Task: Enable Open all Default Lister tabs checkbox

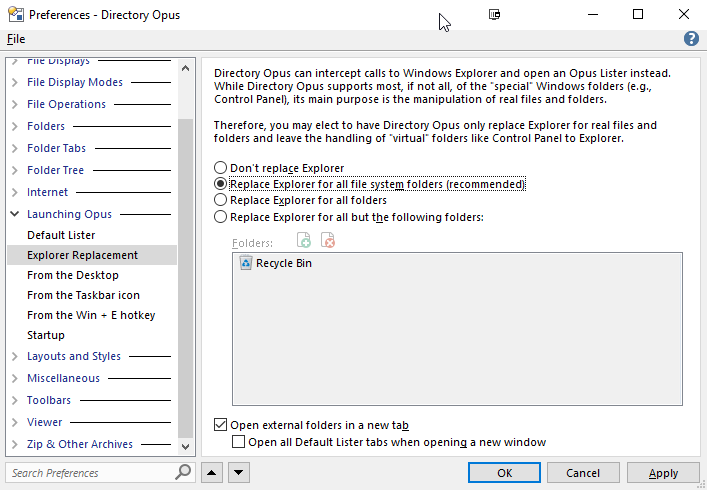Action: click(239, 442)
